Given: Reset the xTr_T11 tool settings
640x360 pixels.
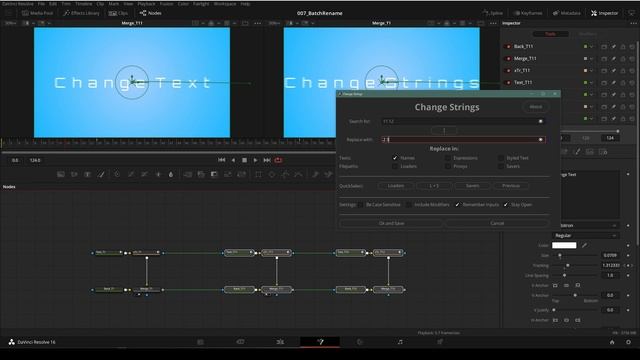Looking at the screenshot, I should (632, 71).
